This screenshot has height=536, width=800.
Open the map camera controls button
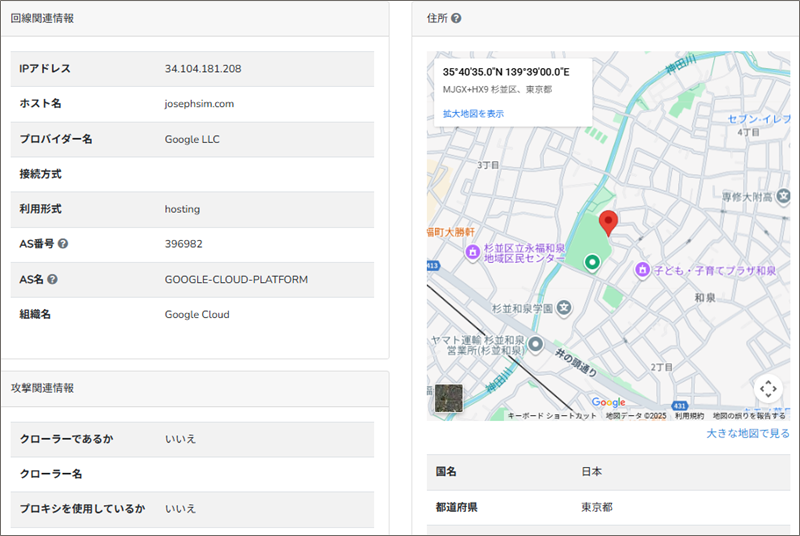767,388
